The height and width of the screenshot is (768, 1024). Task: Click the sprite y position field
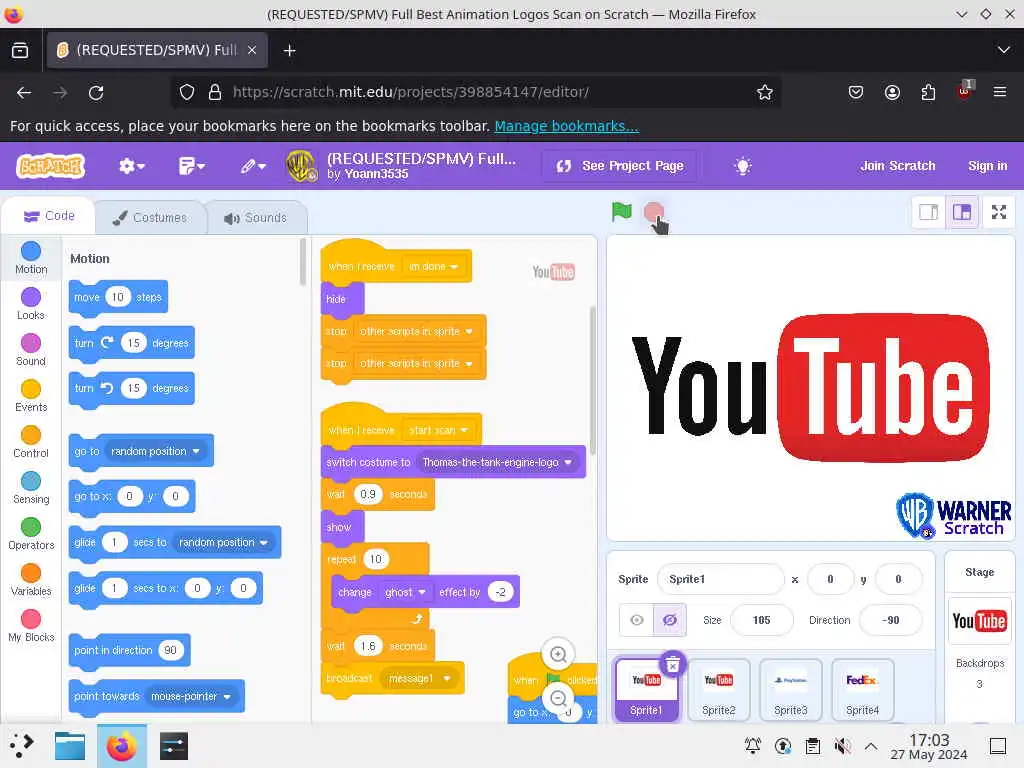(x=898, y=579)
